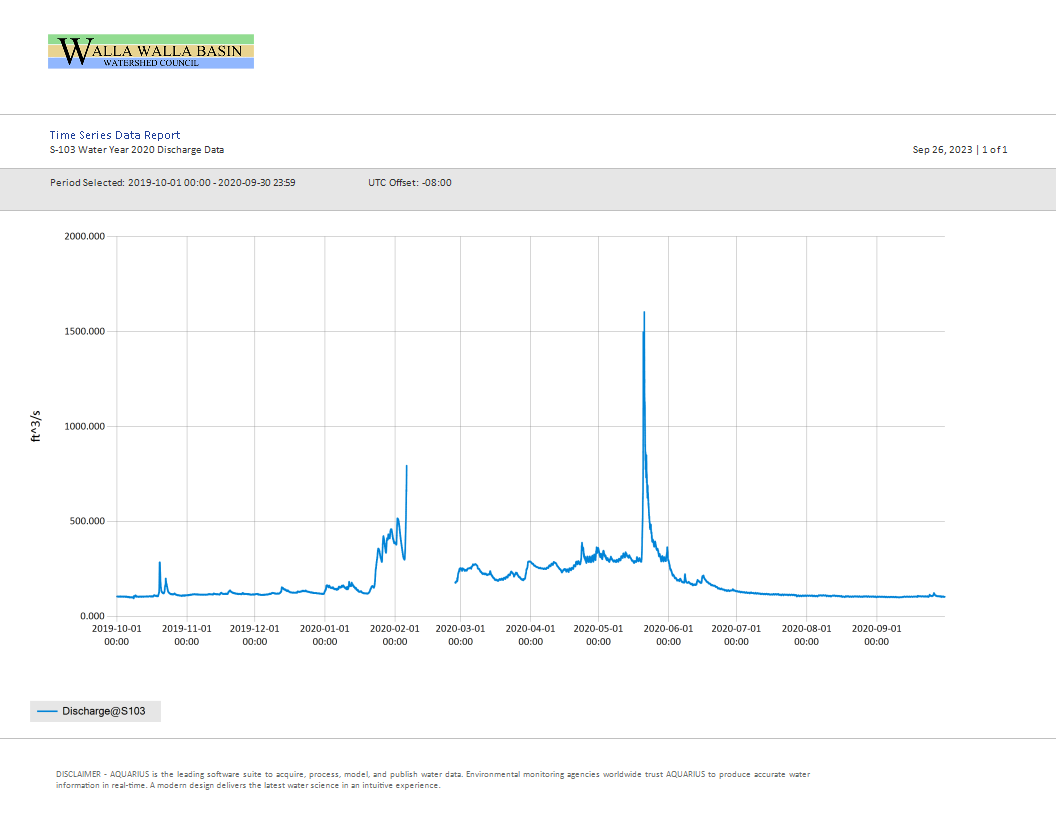This screenshot has width=1056, height=816.
Task: Click the 1500.000 y-axis value
Action: click(85, 331)
